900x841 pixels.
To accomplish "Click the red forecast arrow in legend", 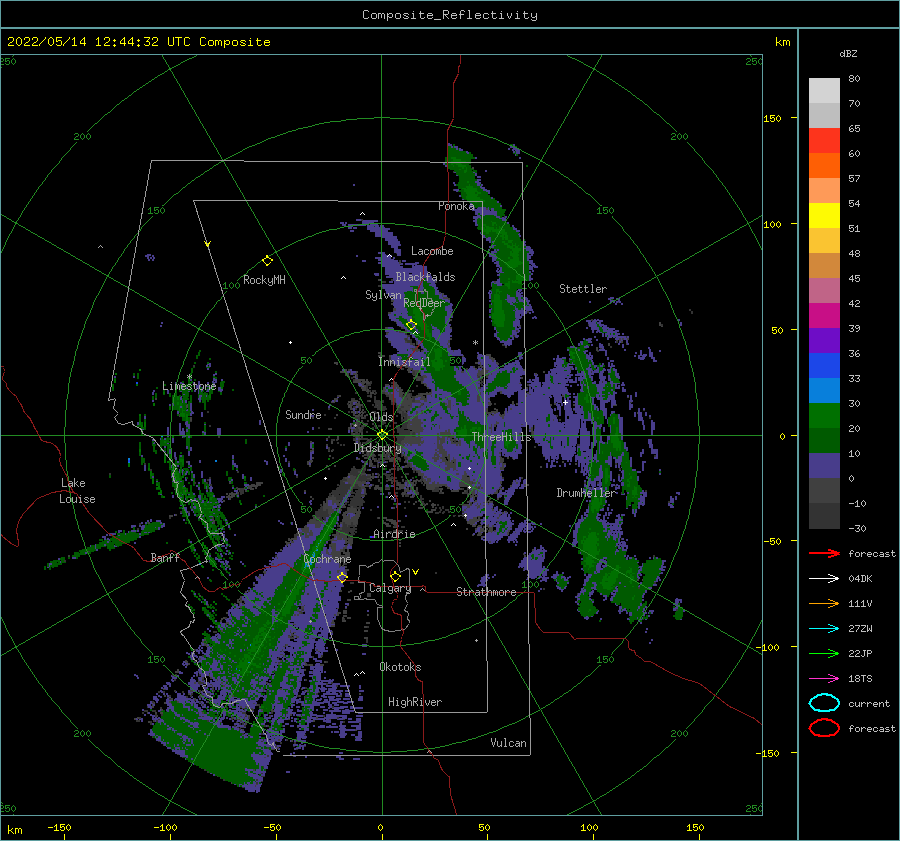I will point(824,553).
